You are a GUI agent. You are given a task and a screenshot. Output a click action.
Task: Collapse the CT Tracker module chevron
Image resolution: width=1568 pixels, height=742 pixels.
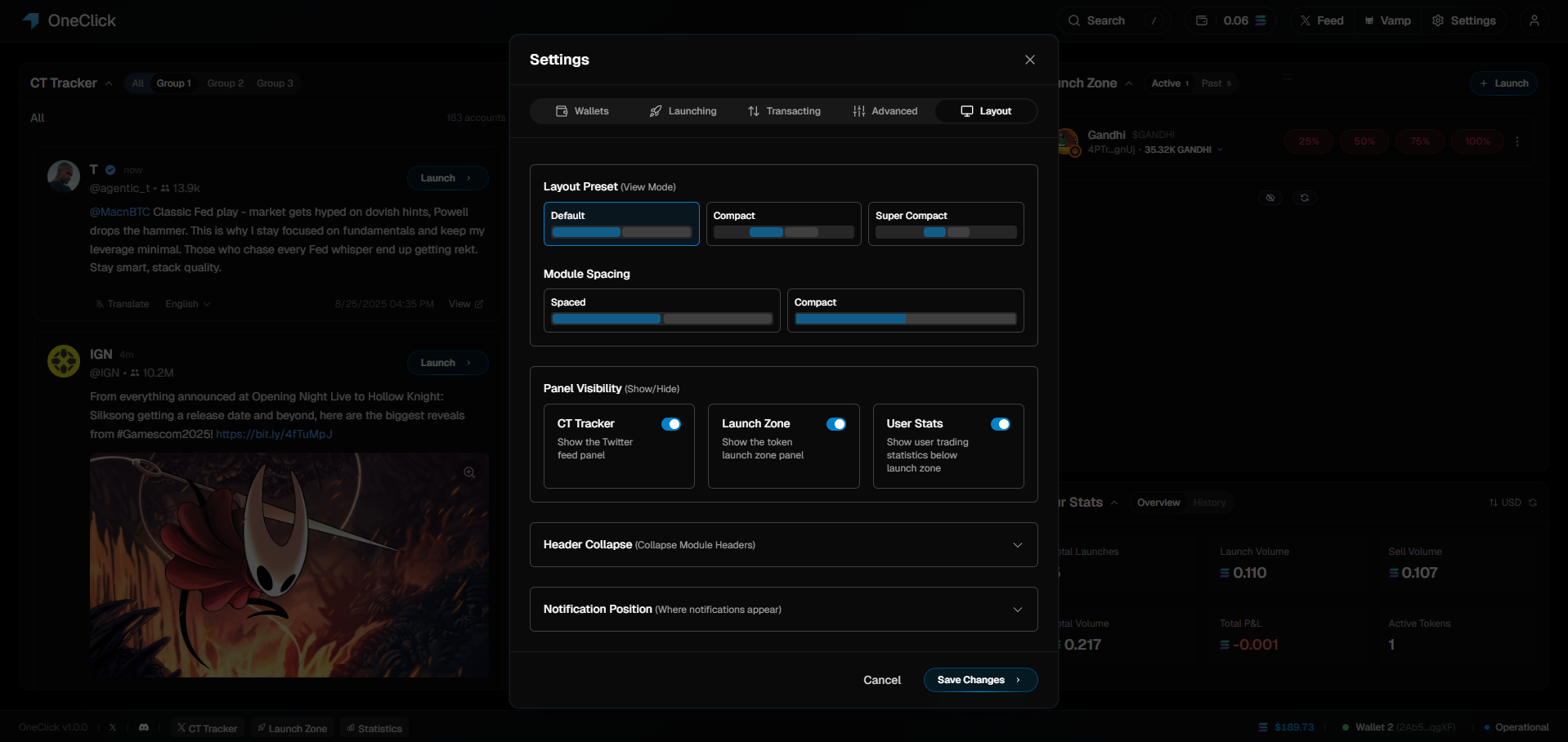click(x=109, y=83)
